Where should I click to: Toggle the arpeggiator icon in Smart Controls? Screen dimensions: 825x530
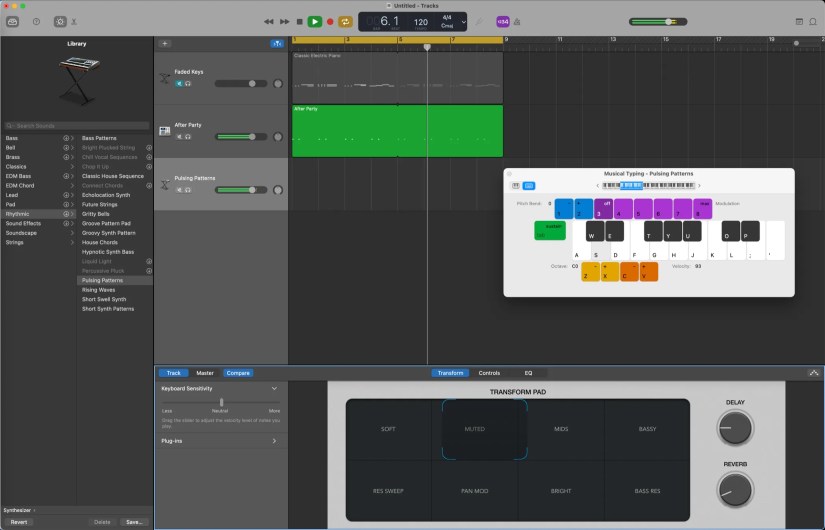814,373
